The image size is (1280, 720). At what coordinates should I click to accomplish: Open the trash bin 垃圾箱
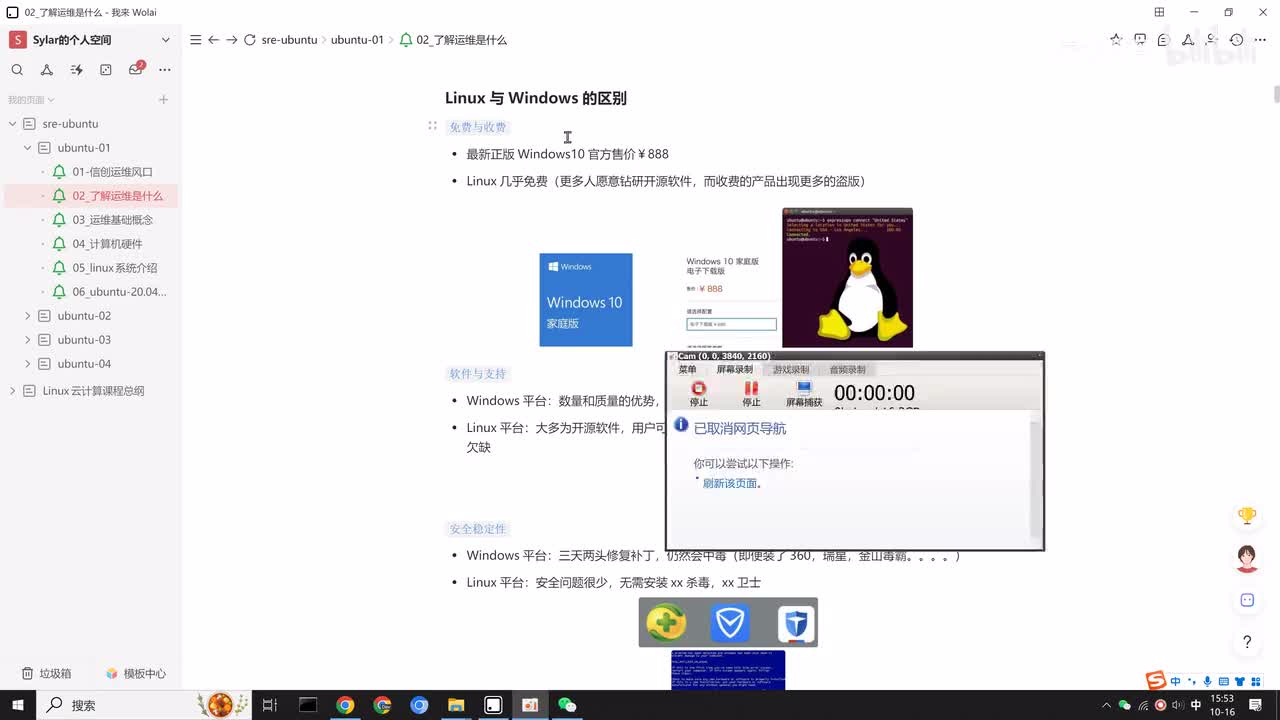tap(47, 674)
